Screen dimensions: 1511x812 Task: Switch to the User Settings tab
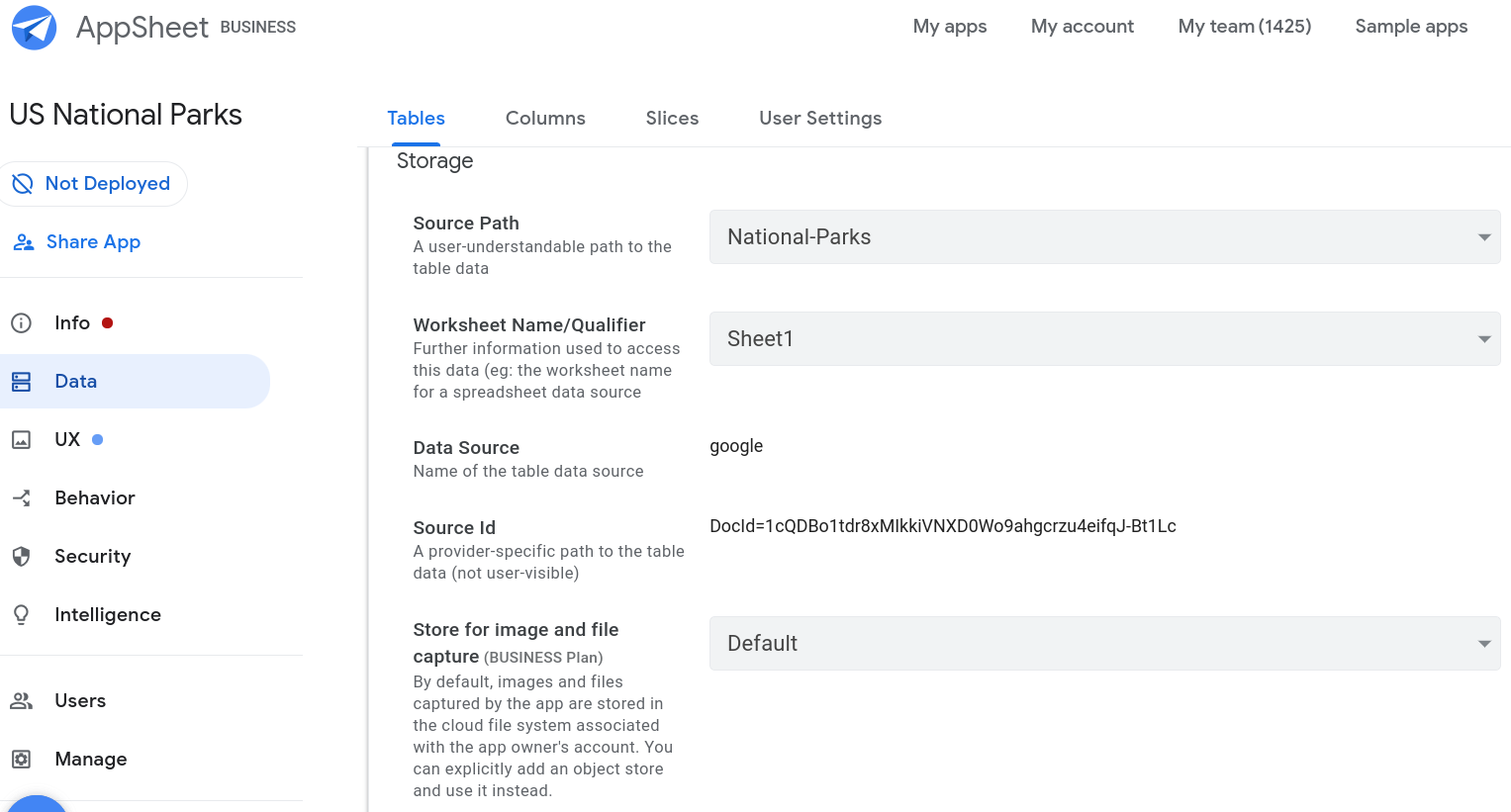coord(819,118)
